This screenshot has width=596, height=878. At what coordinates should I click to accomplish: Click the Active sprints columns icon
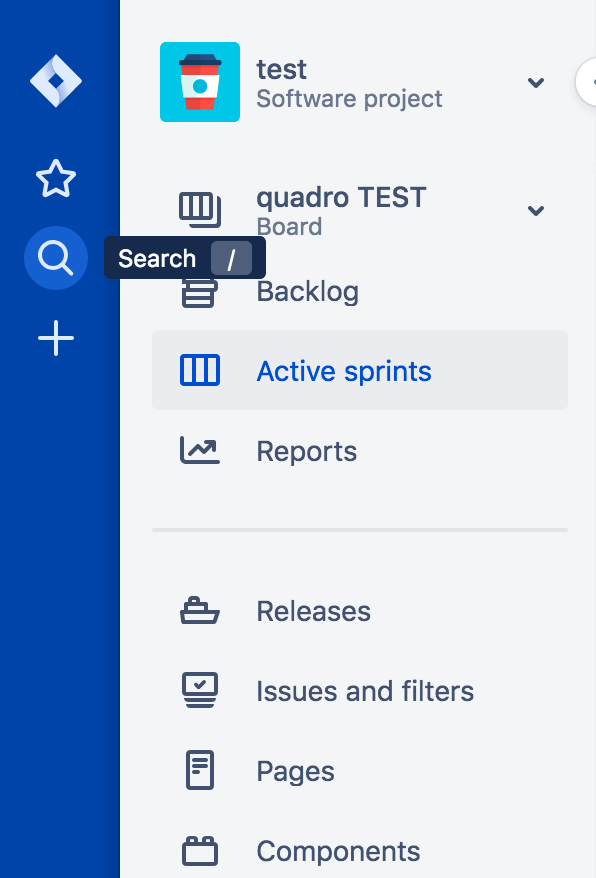(x=200, y=370)
